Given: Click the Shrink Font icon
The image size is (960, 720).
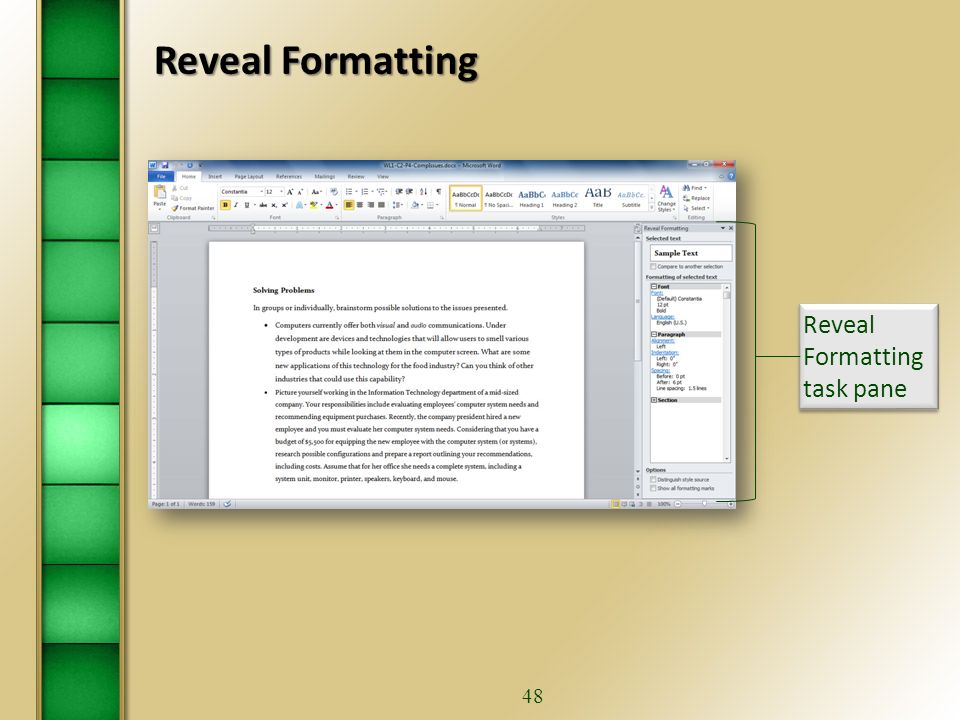Looking at the screenshot, I should pos(300,192).
